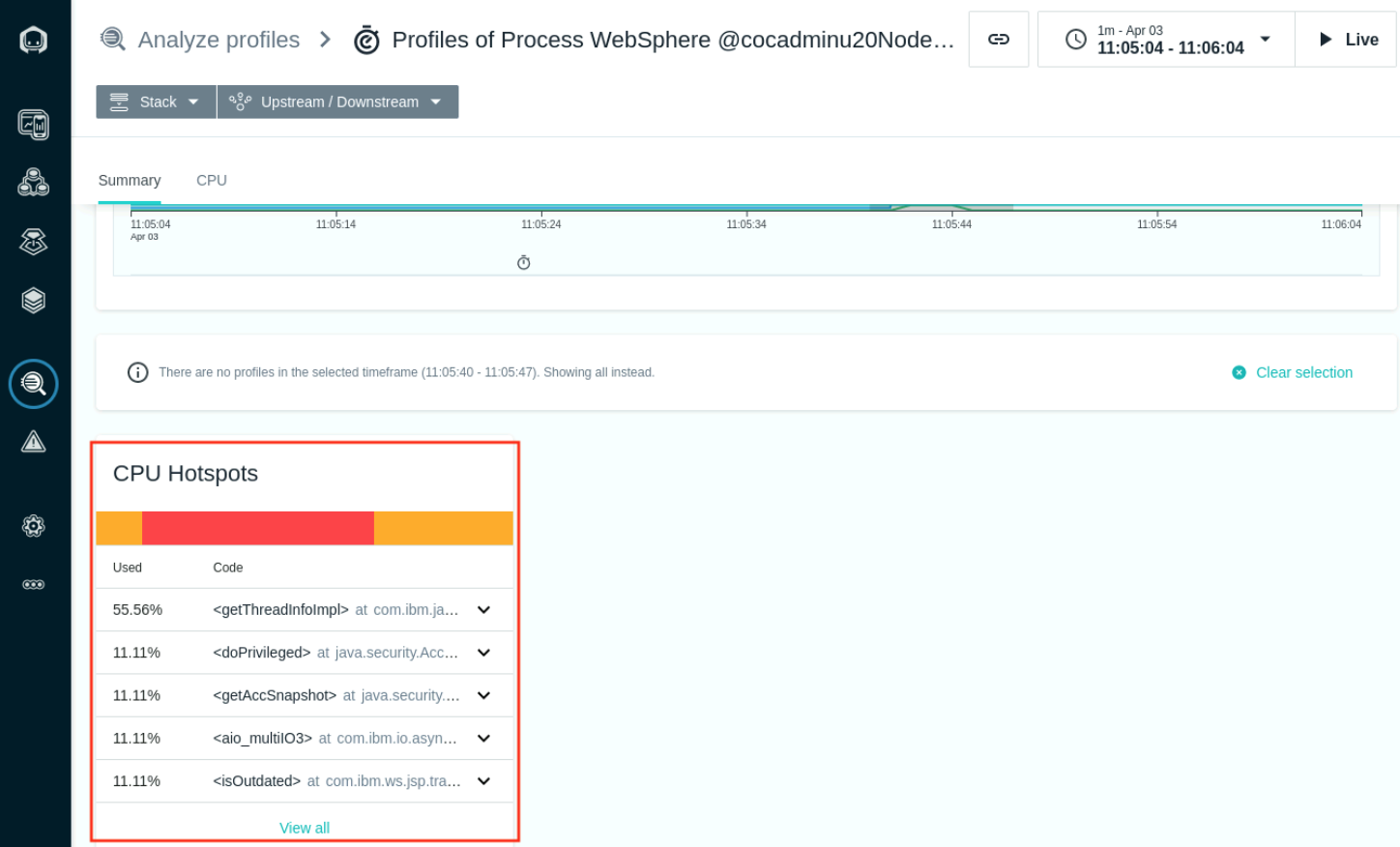Click the <aio_multiIO3> code entry
This screenshot has width=1400, height=847.
pos(263,739)
